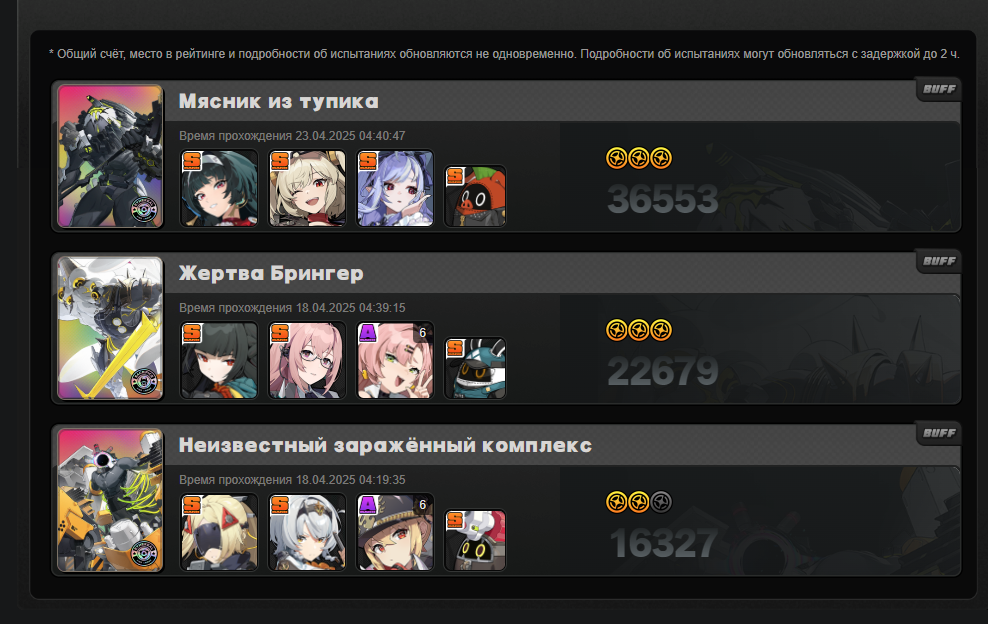This screenshot has width=988, height=624.
Task: Click A-rank agent wearing black hat
Action: pos(396,532)
